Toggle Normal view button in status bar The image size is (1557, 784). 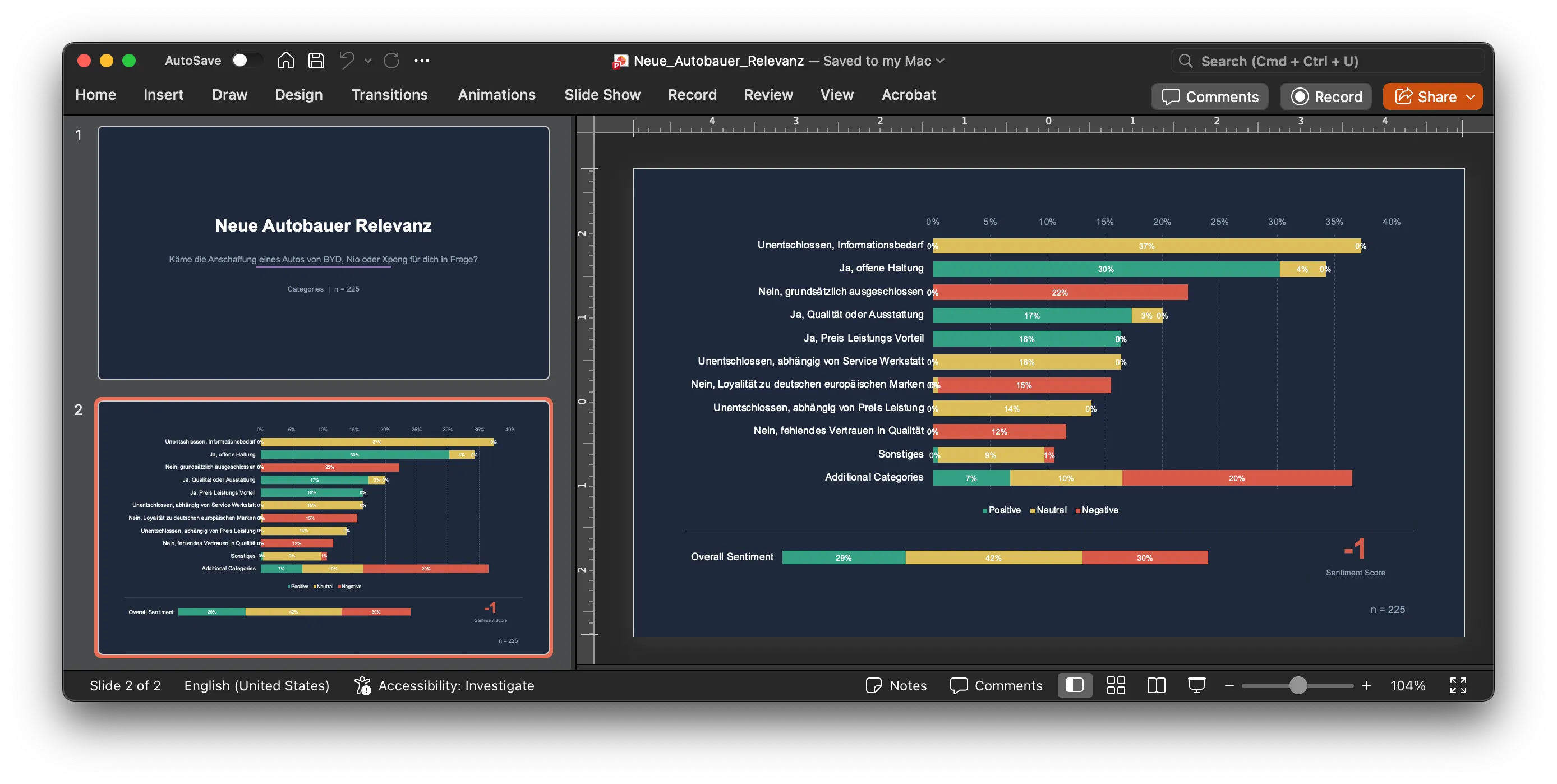tap(1075, 685)
